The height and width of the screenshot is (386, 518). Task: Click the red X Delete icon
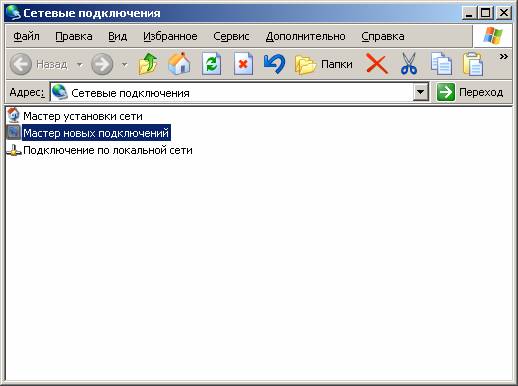point(377,64)
